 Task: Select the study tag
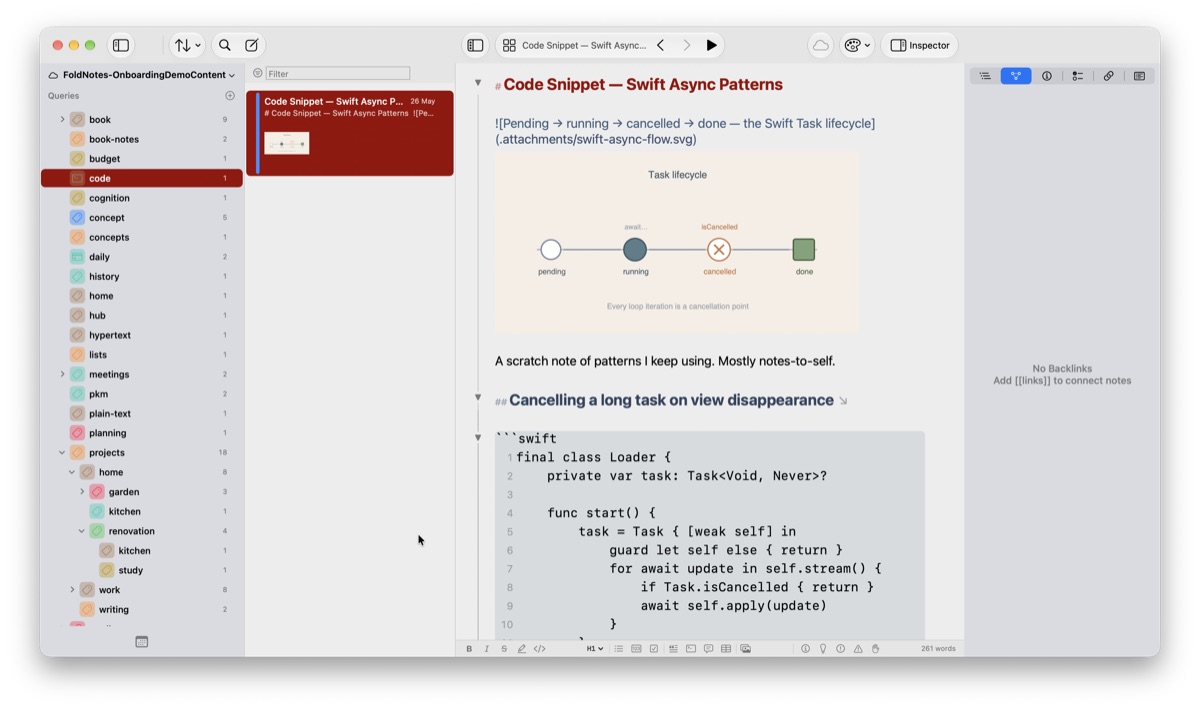click(x=141, y=570)
